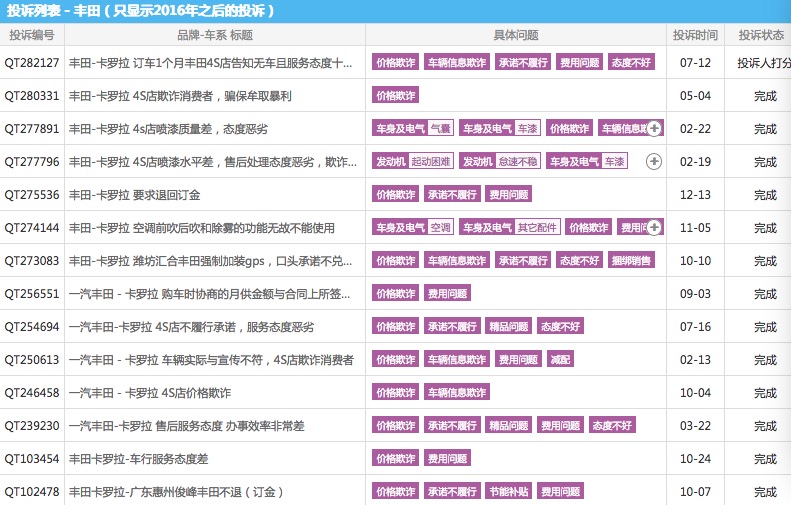Select complaint number QT246458
Screen dimensions: 791x505
point(32,393)
